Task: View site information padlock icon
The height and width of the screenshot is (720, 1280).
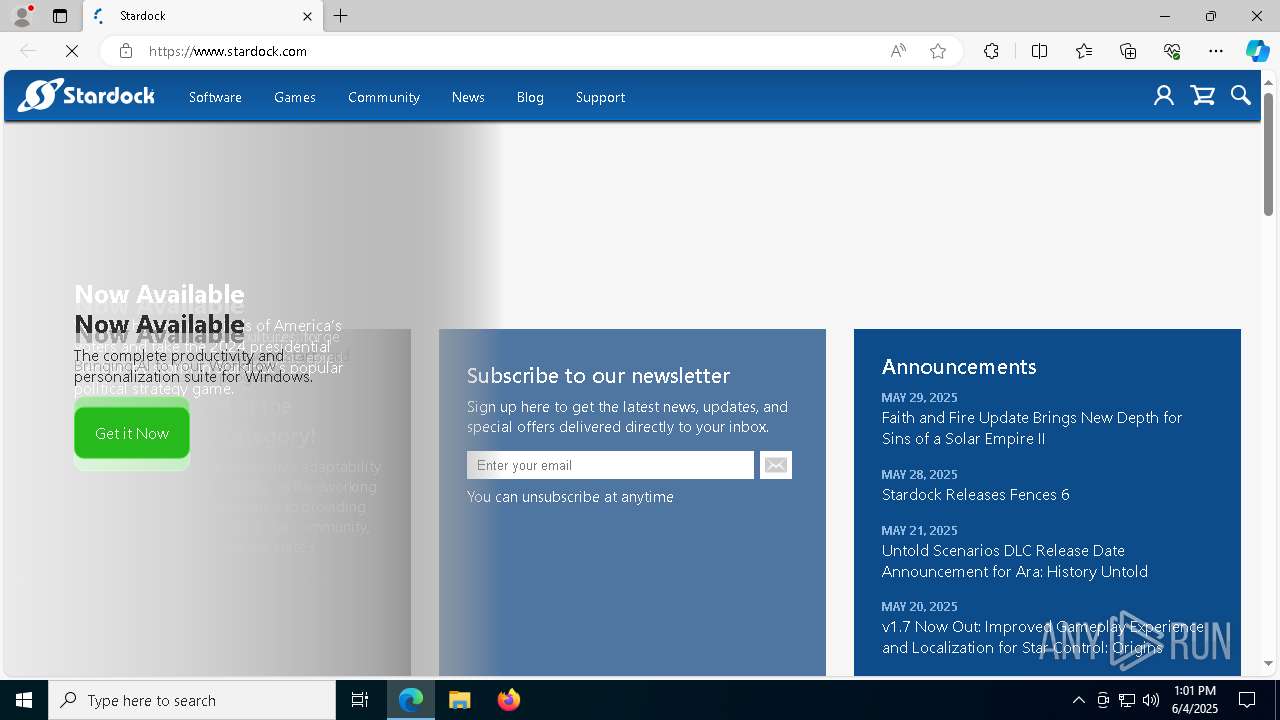Action: (125, 51)
